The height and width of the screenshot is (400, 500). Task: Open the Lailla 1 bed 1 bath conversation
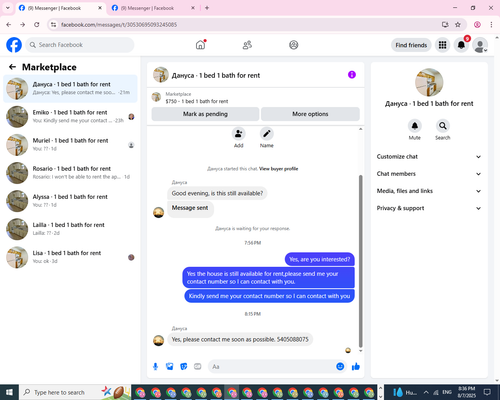70,229
